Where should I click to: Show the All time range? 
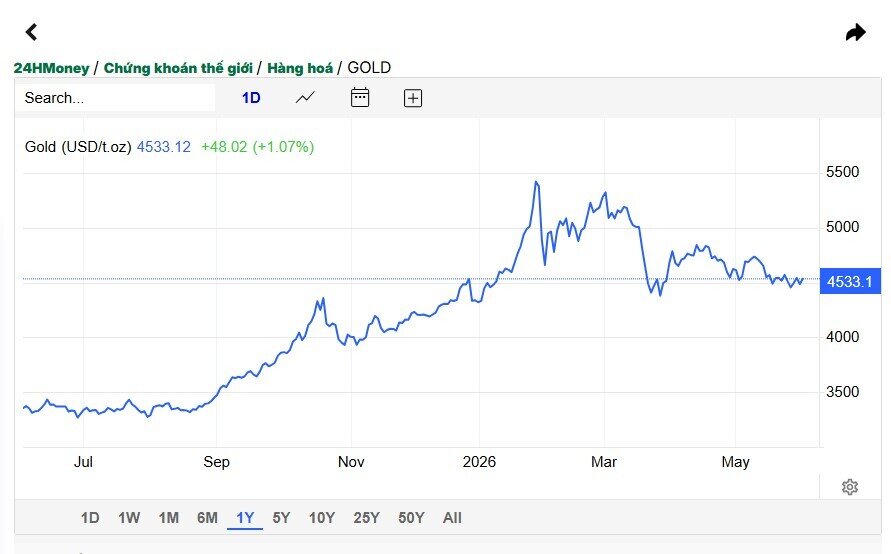(452, 518)
